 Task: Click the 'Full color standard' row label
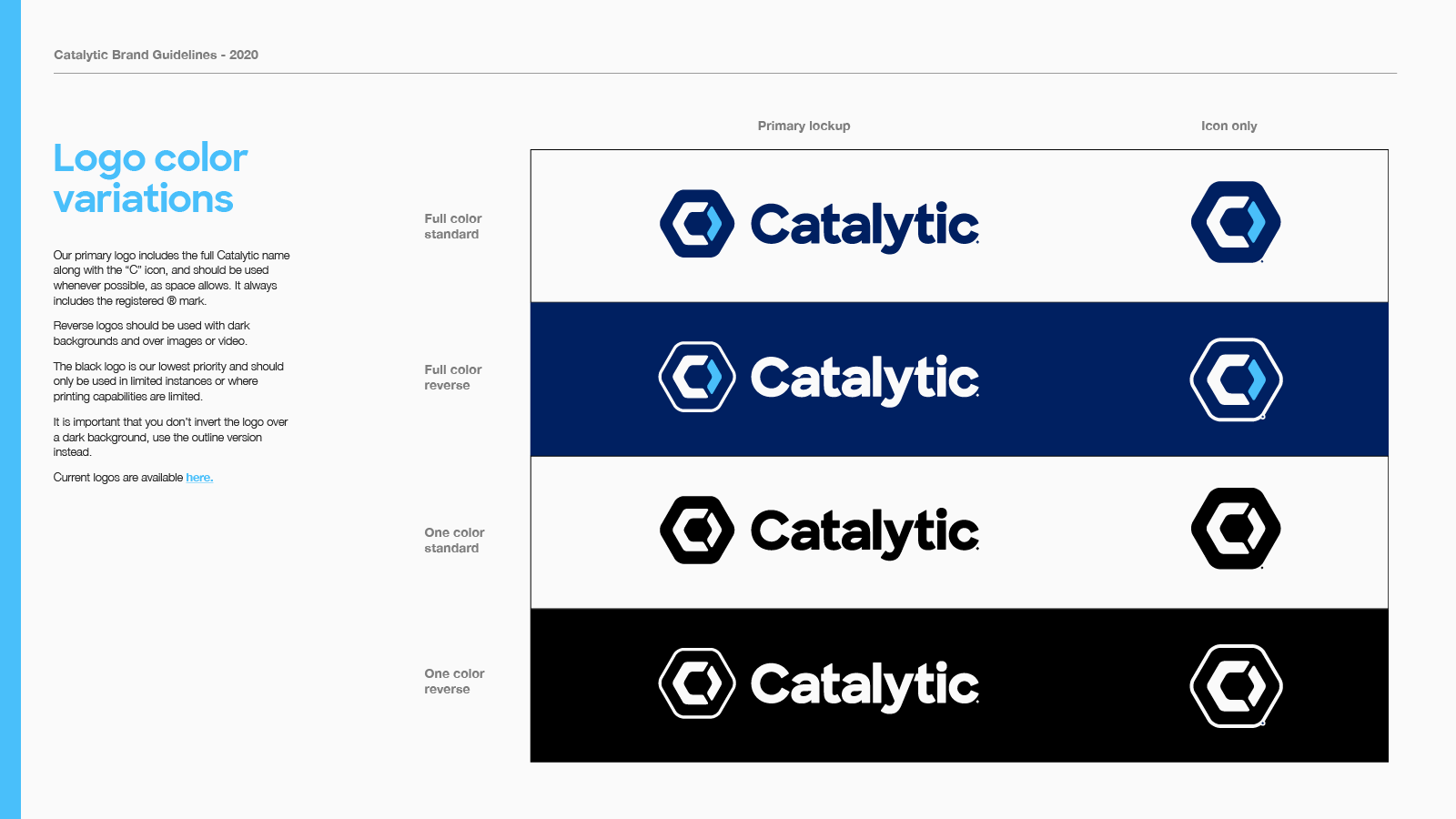pyautogui.click(x=452, y=227)
